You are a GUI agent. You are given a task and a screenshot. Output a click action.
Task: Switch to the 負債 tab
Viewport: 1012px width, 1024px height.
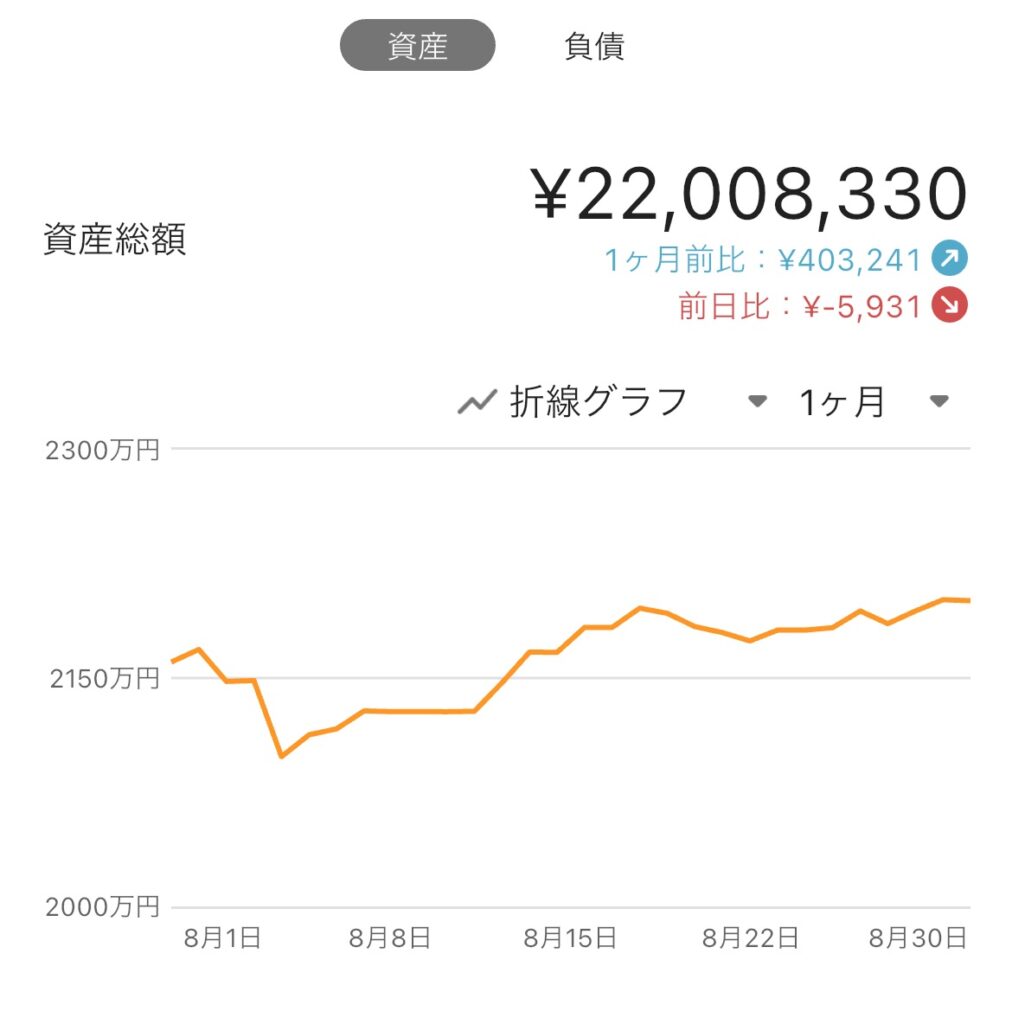point(594,46)
